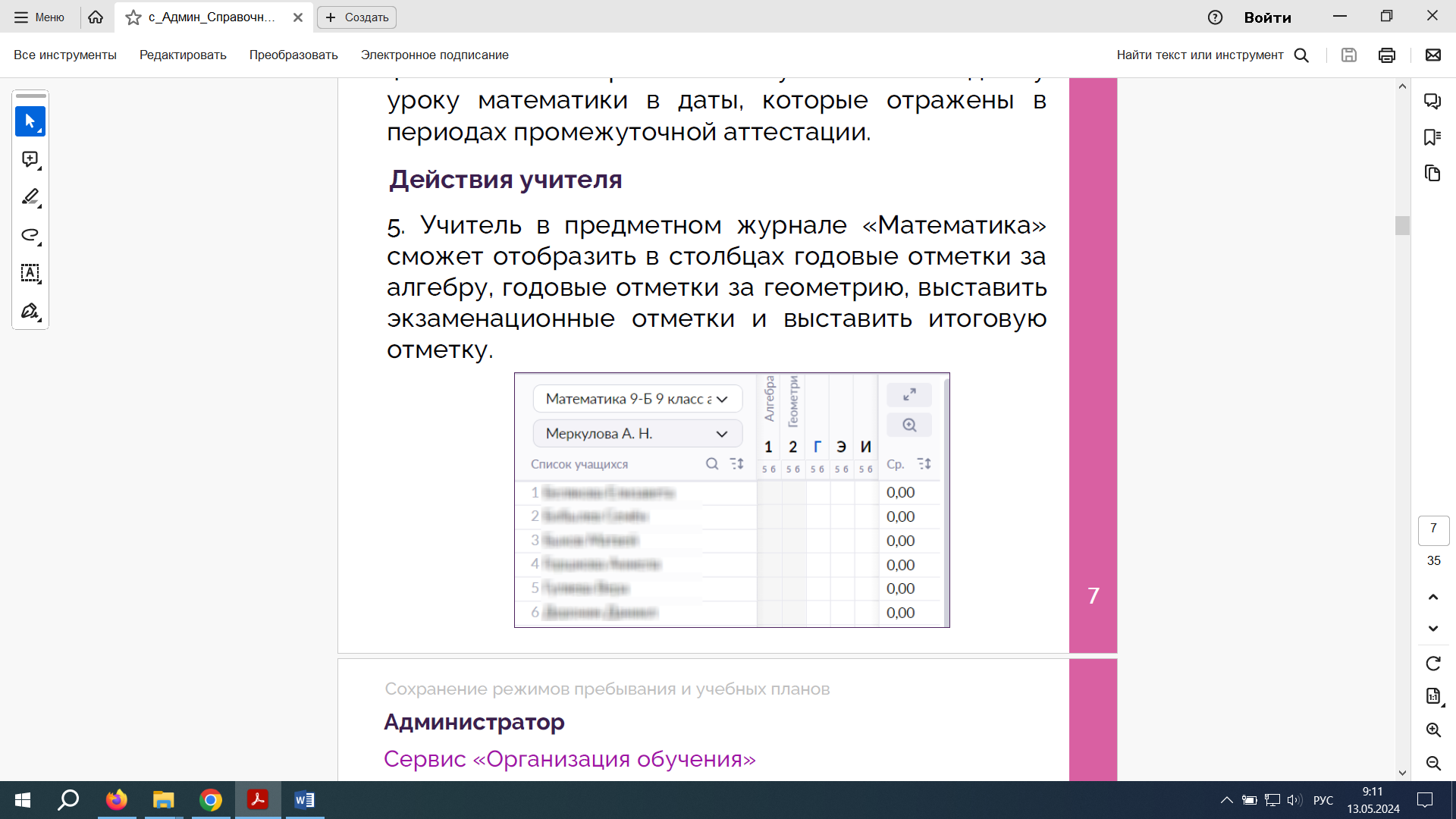
Task: Open the Преобразовать menu
Action: click(x=293, y=55)
